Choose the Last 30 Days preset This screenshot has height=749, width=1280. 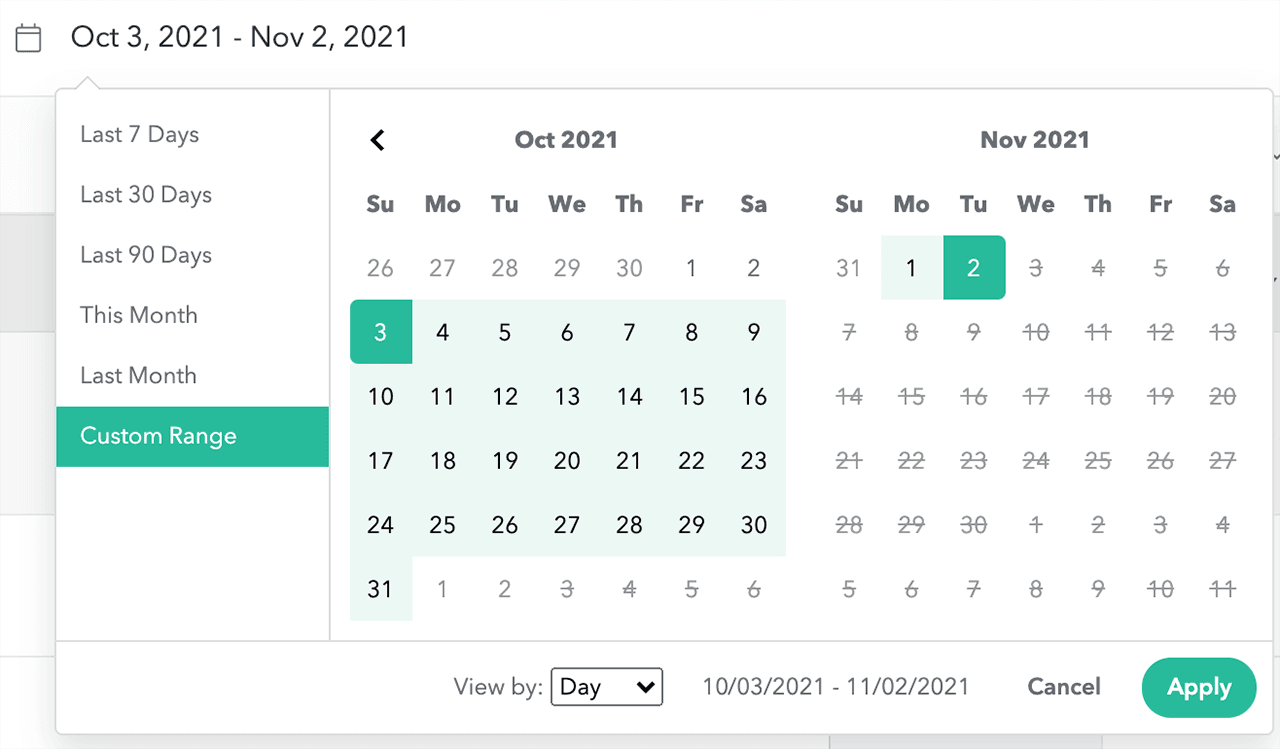(x=146, y=195)
